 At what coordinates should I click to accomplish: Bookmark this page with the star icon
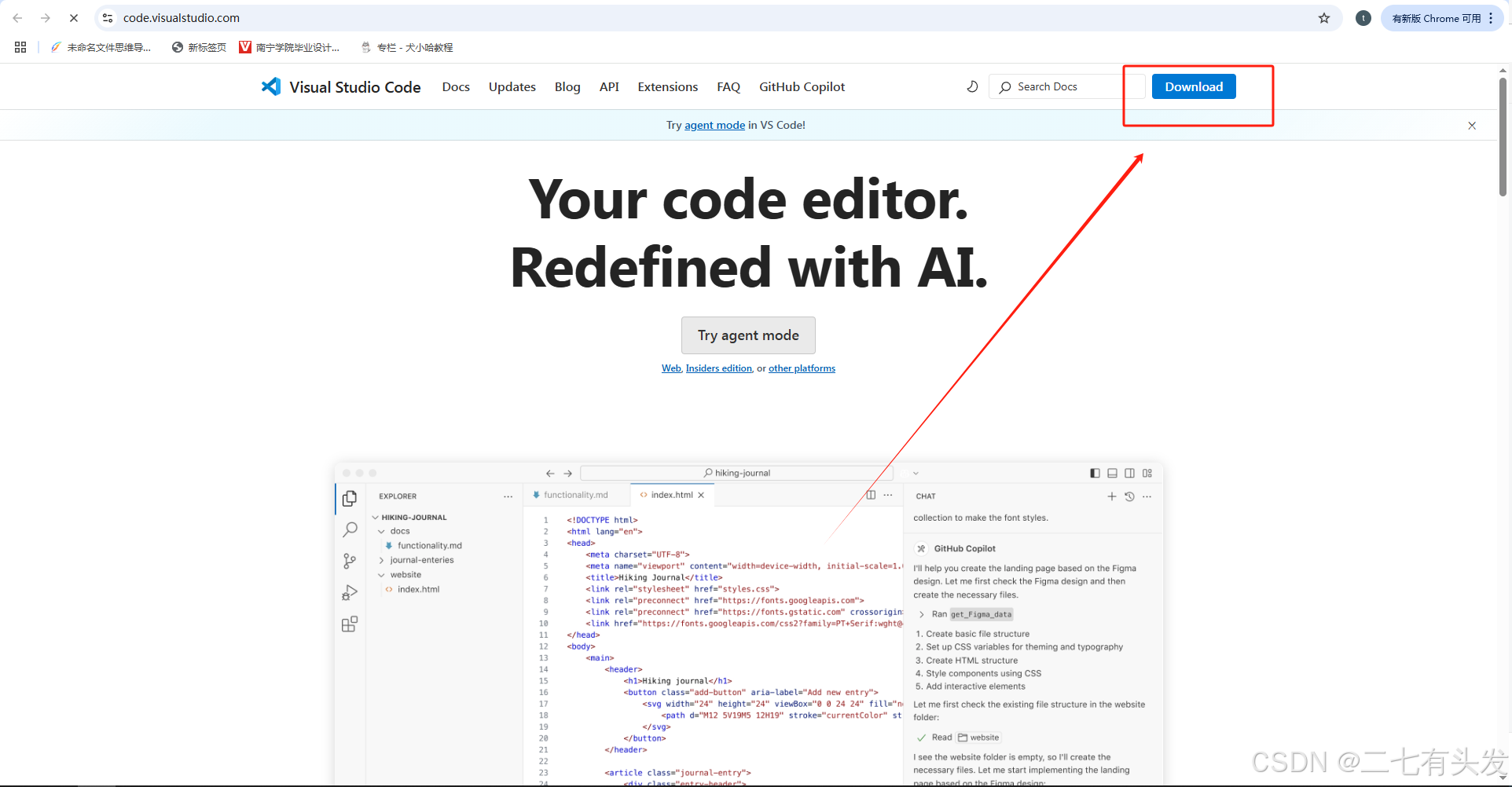1324,18
